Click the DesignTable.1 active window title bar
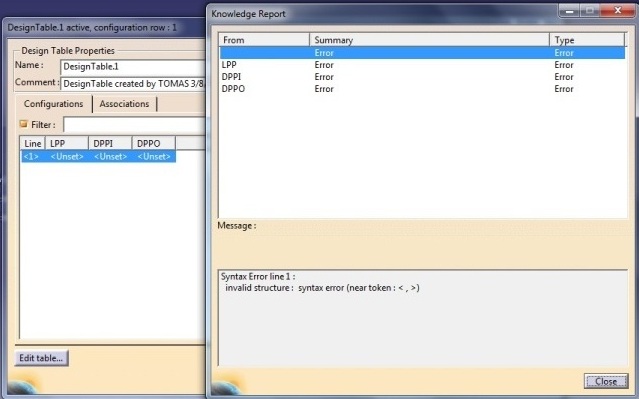Screen dimensions: 639x399 [x=104, y=28]
